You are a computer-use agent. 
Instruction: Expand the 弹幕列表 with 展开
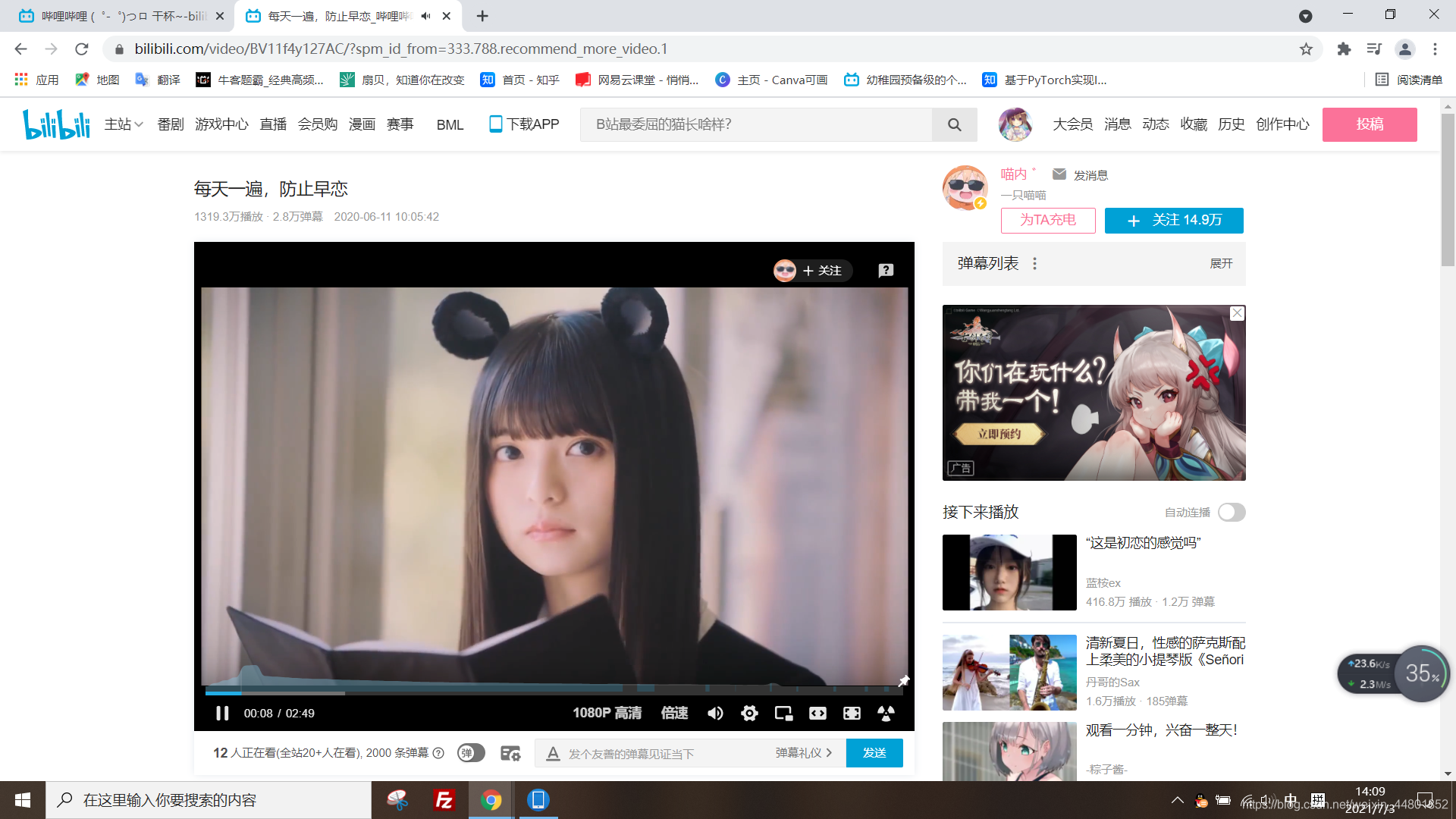coord(1221,263)
